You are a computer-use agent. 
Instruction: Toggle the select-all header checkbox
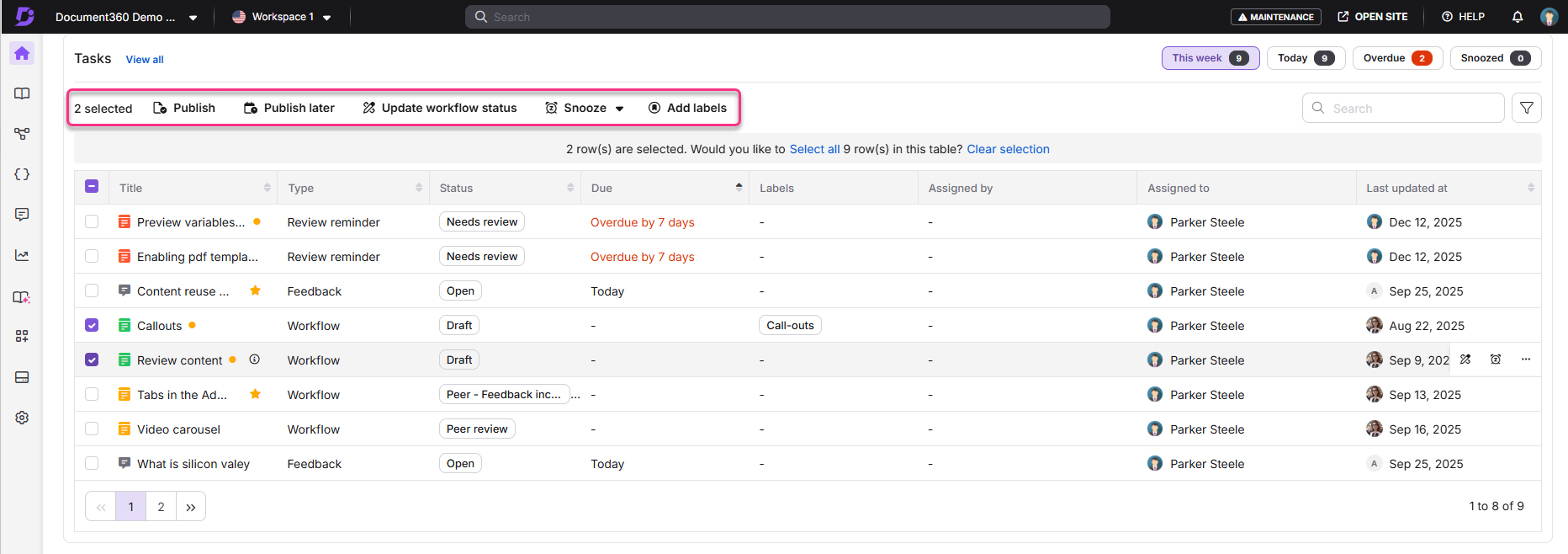click(92, 187)
